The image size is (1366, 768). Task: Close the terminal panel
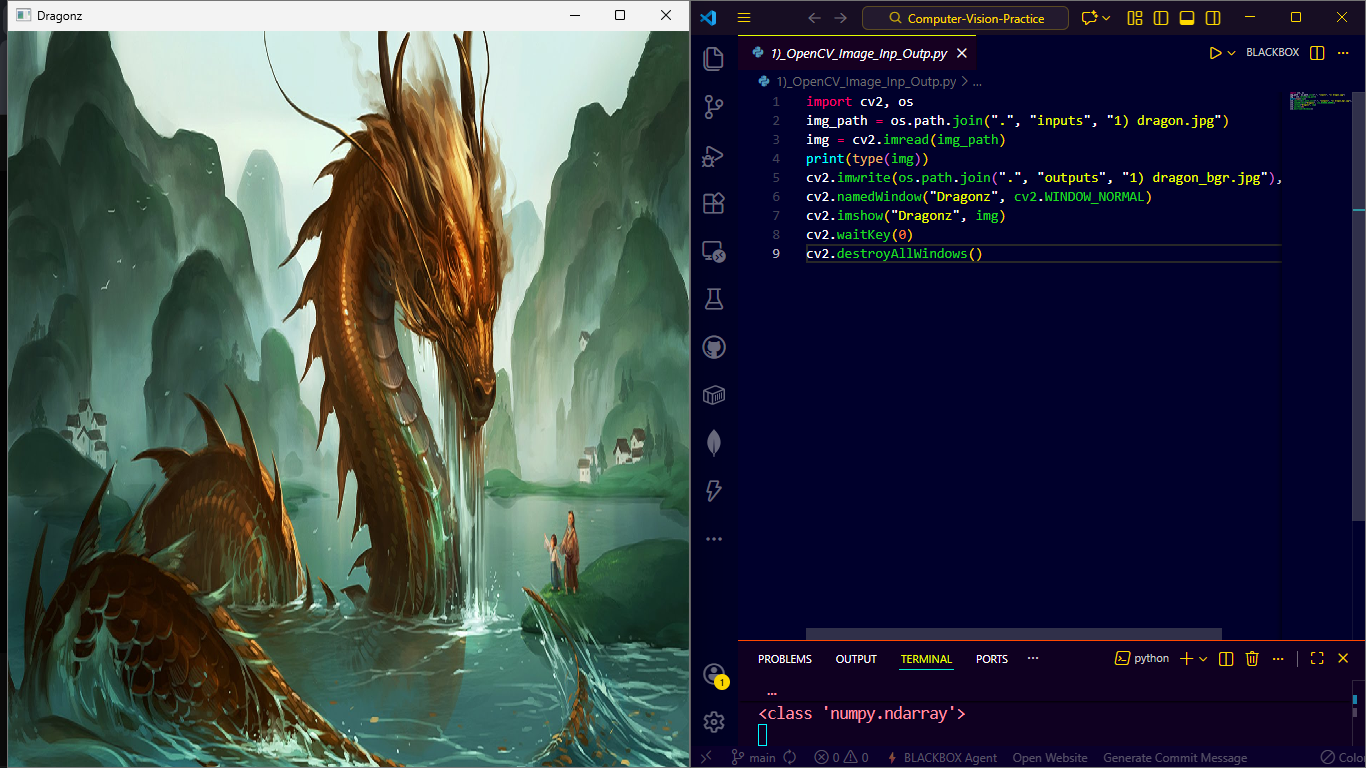coord(1343,658)
